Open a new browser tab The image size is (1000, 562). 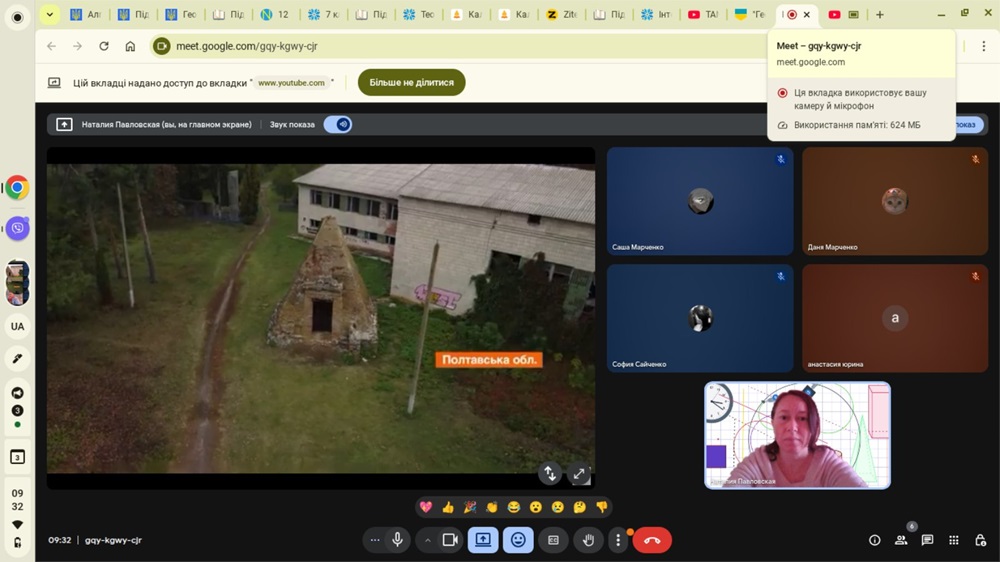(x=879, y=15)
